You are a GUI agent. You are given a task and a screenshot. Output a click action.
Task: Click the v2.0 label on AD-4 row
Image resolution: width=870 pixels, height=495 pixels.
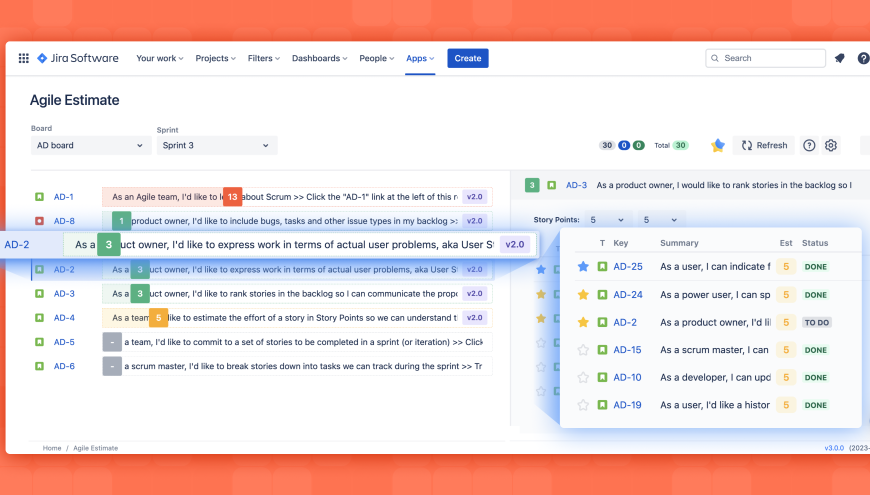tap(475, 318)
